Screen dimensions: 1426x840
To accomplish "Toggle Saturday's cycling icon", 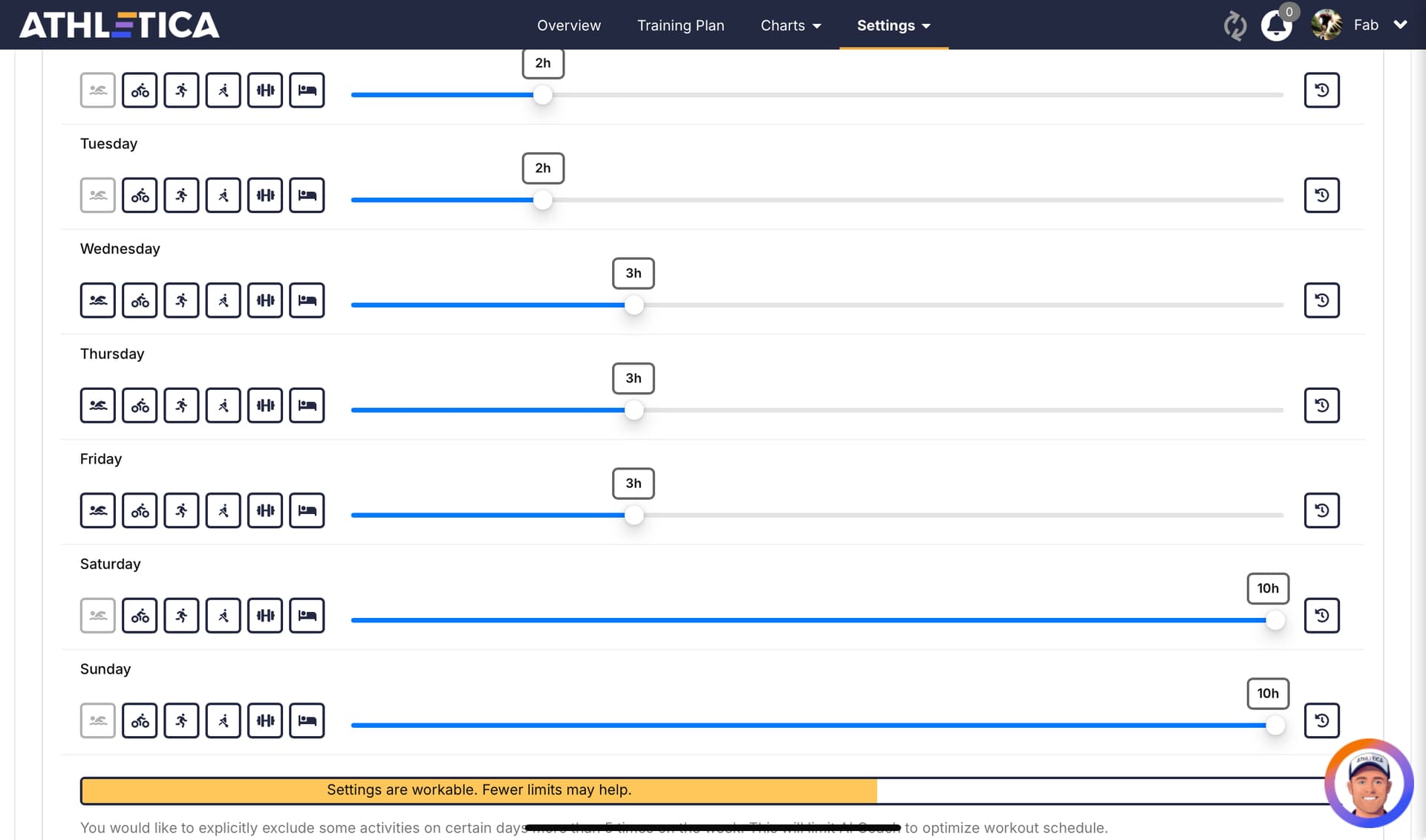I will (x=140, y=616).
